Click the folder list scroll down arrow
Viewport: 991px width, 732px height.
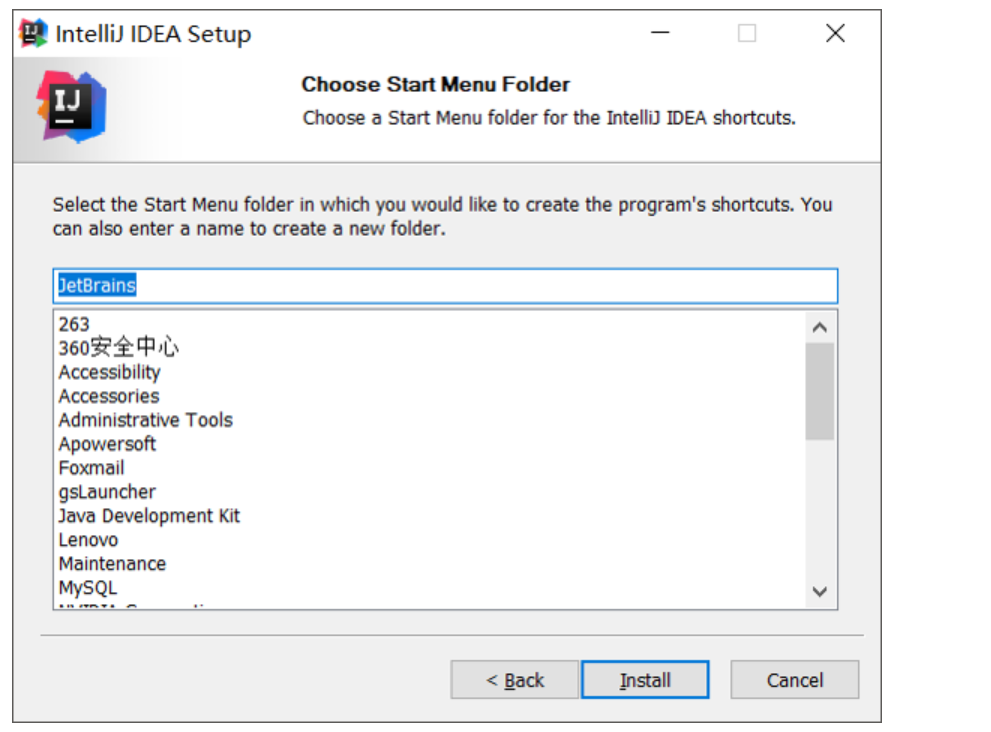pos(820,592)
